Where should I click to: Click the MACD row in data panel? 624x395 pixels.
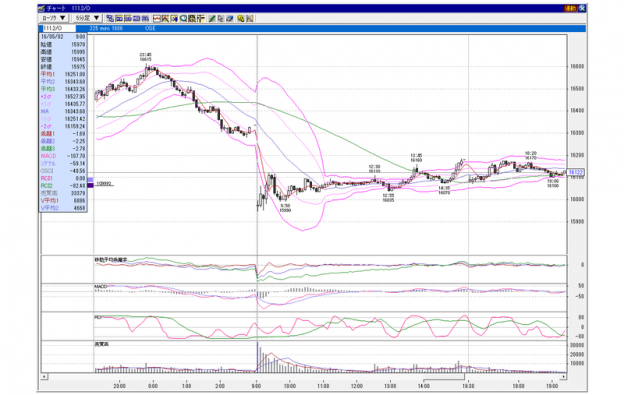pos(63,156)
